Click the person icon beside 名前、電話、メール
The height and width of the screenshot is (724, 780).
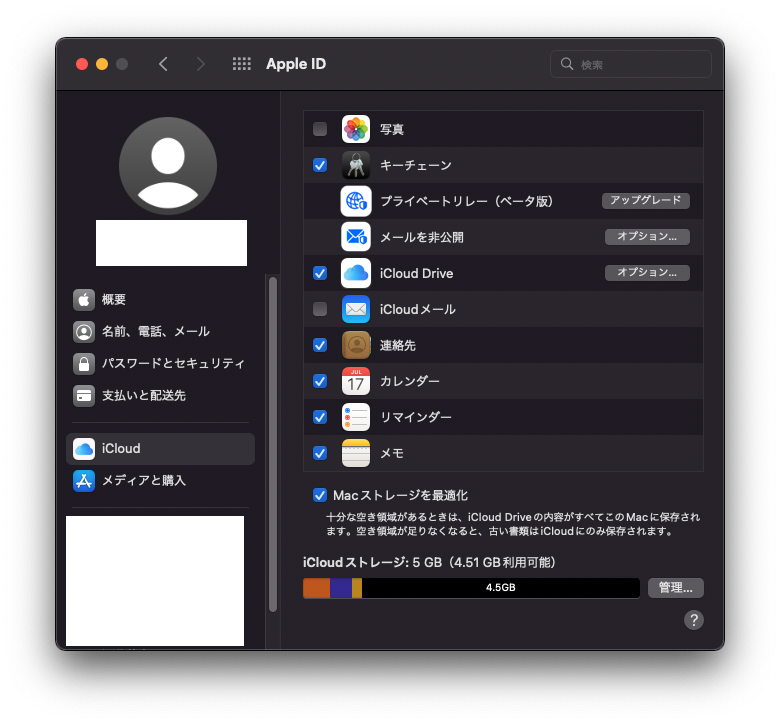coord(84,331)
